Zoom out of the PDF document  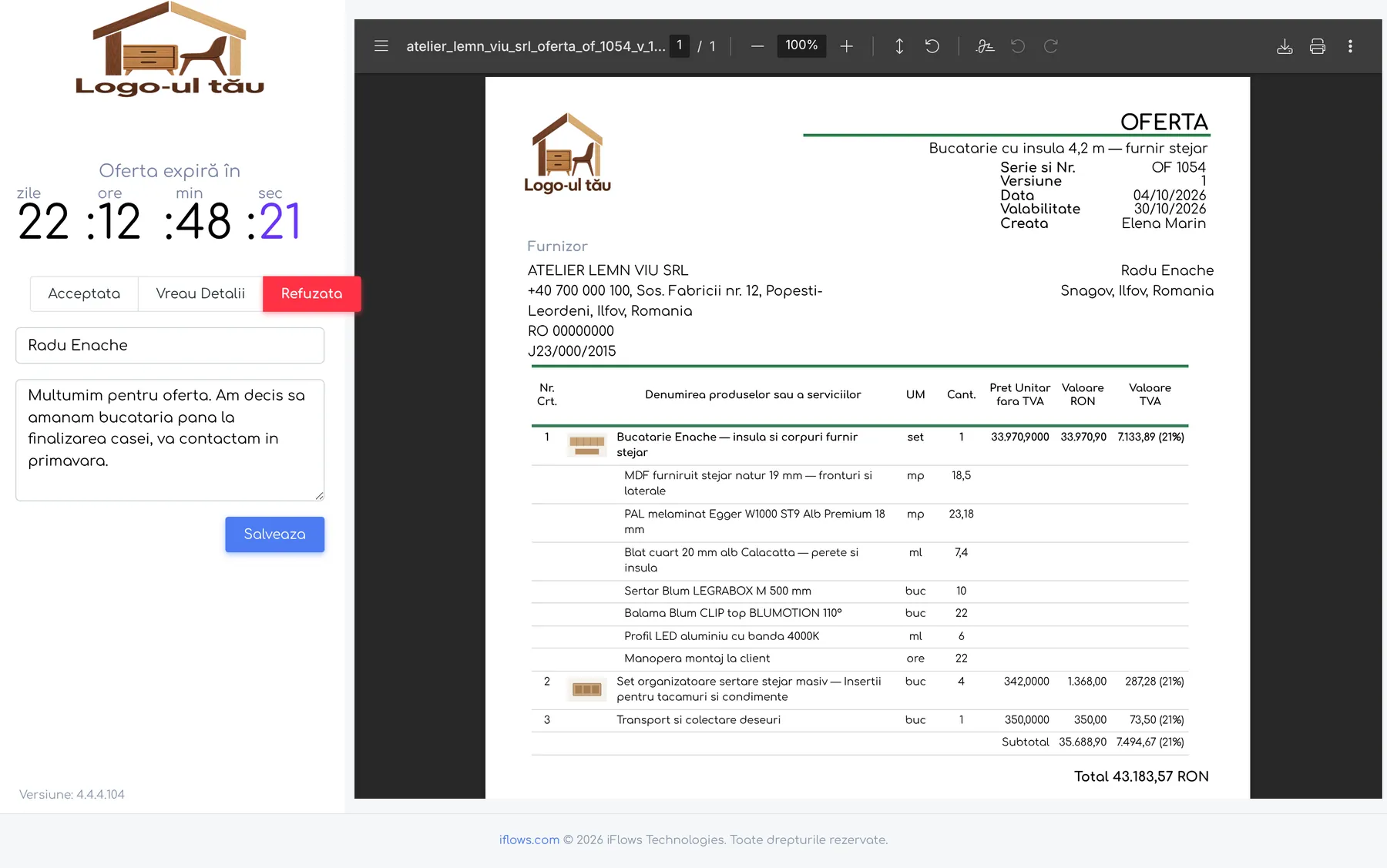[757, 46]
